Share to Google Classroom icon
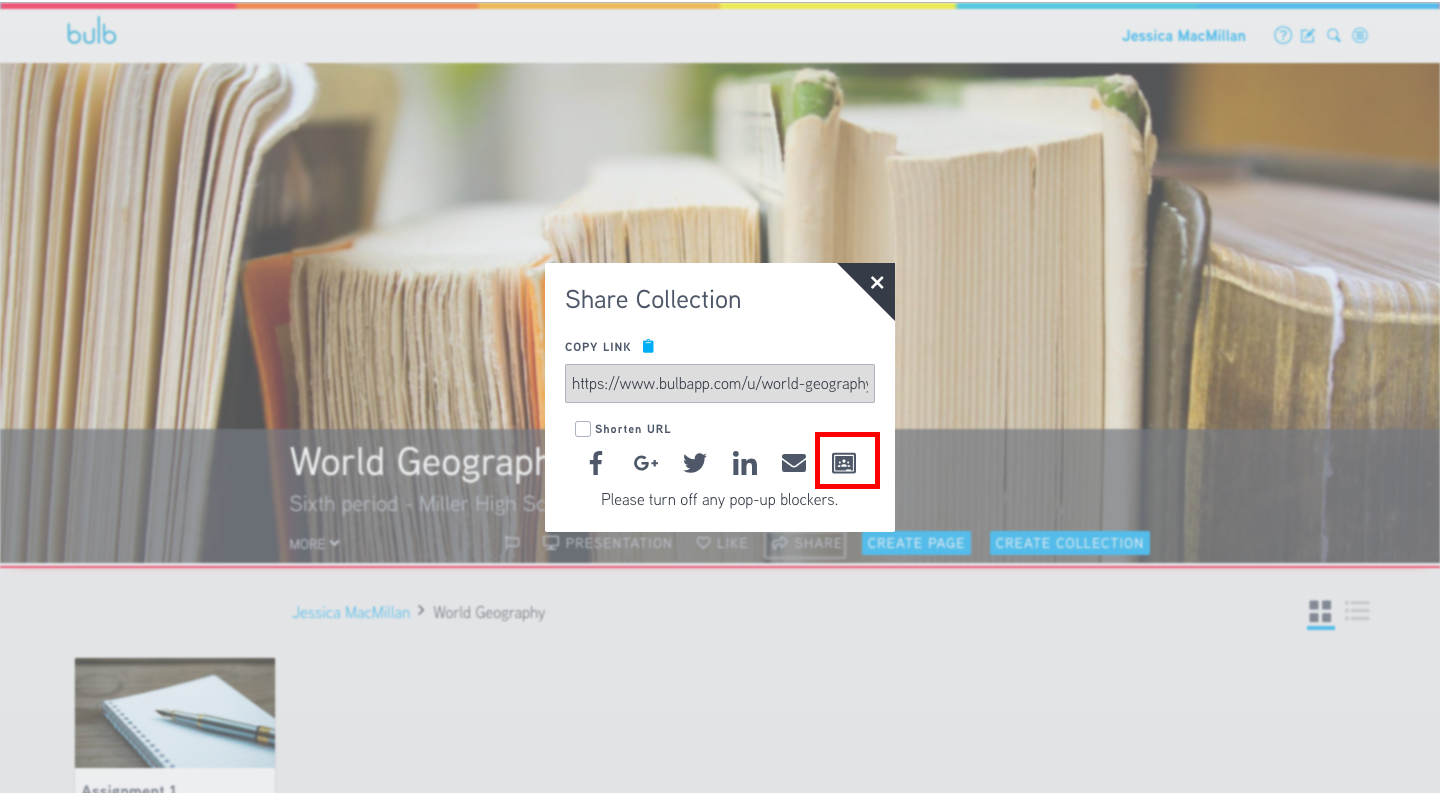 (845, 463)
